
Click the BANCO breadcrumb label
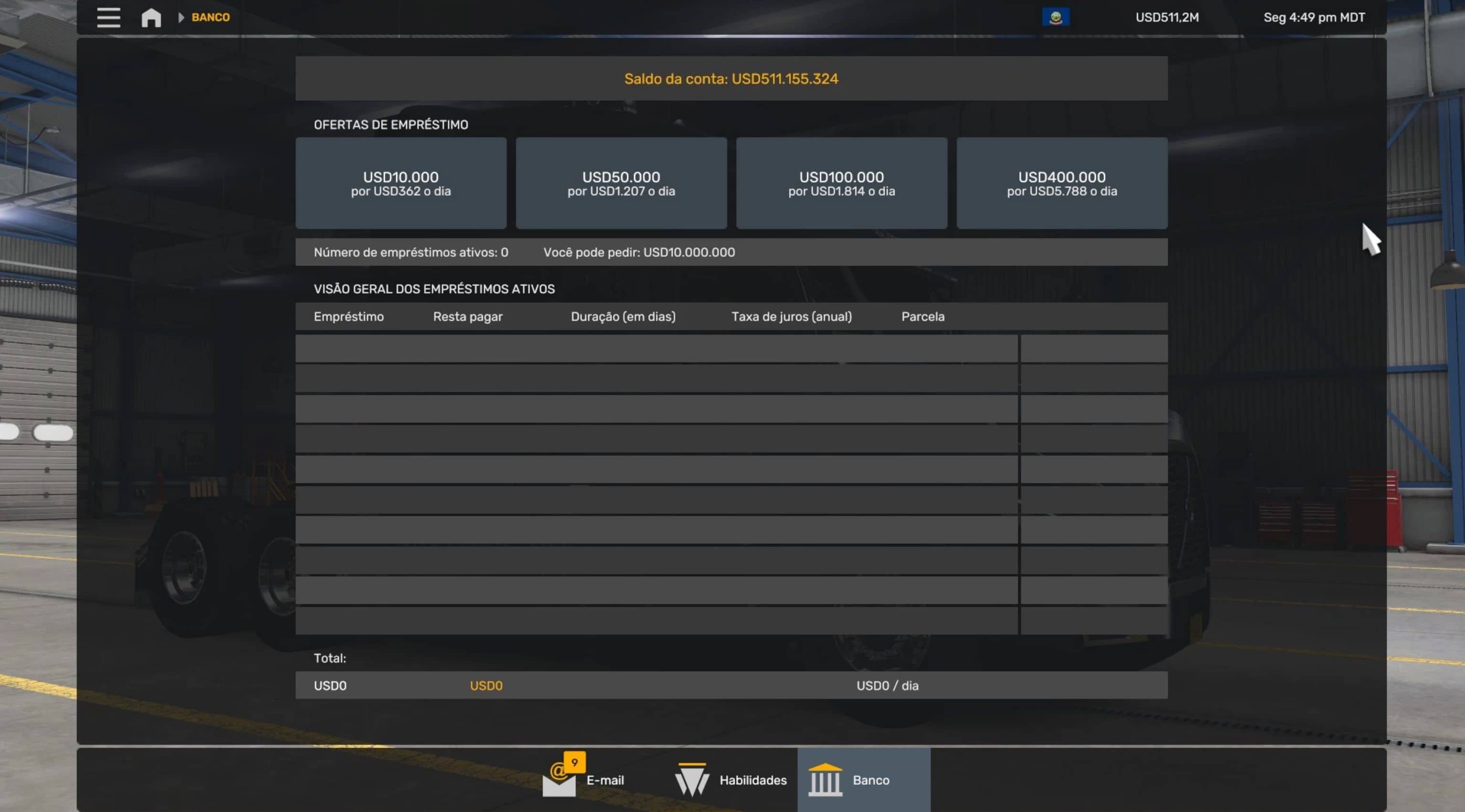click(x=211, y=18)
